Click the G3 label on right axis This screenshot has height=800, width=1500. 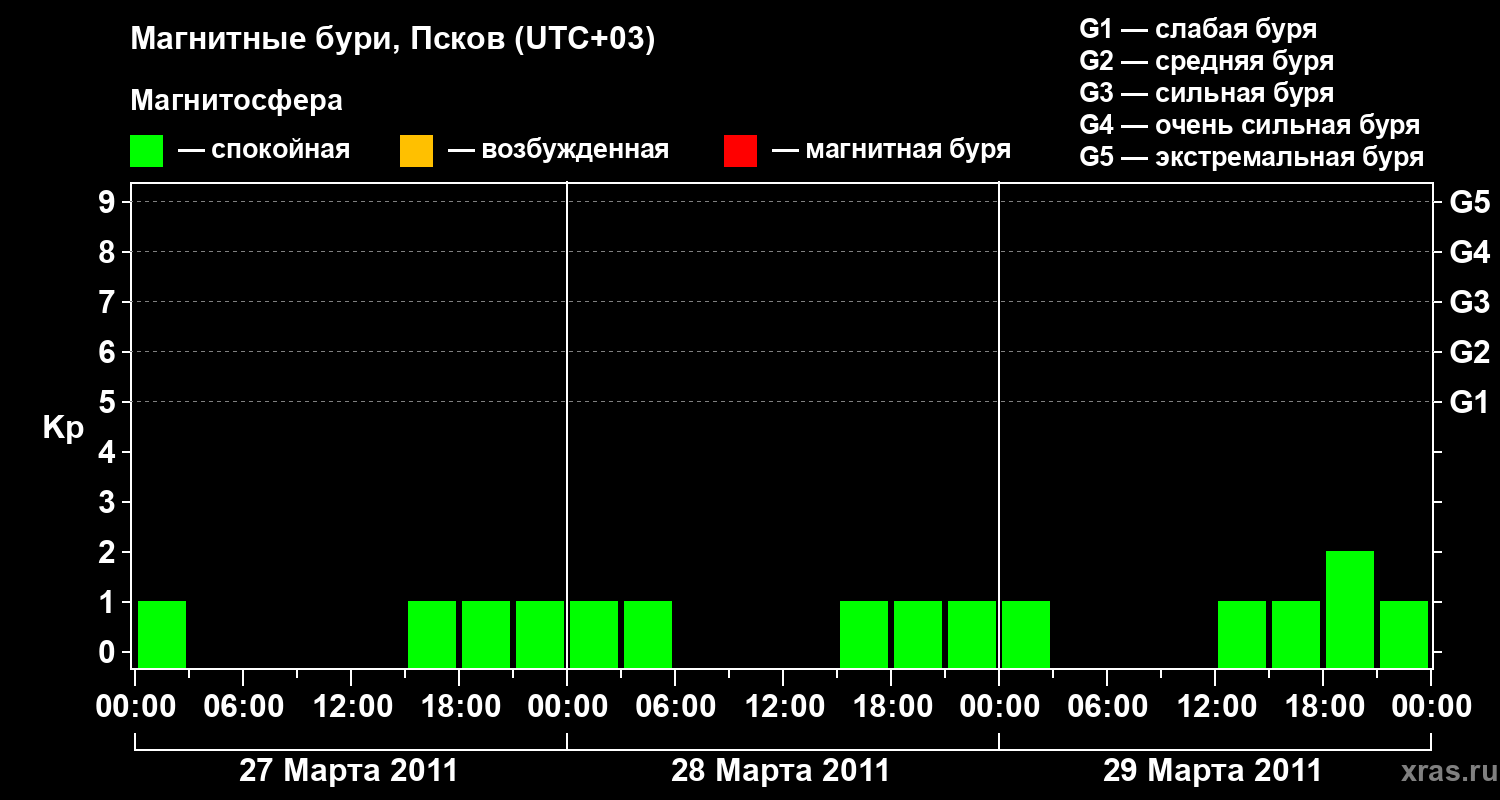(1470, 302)
